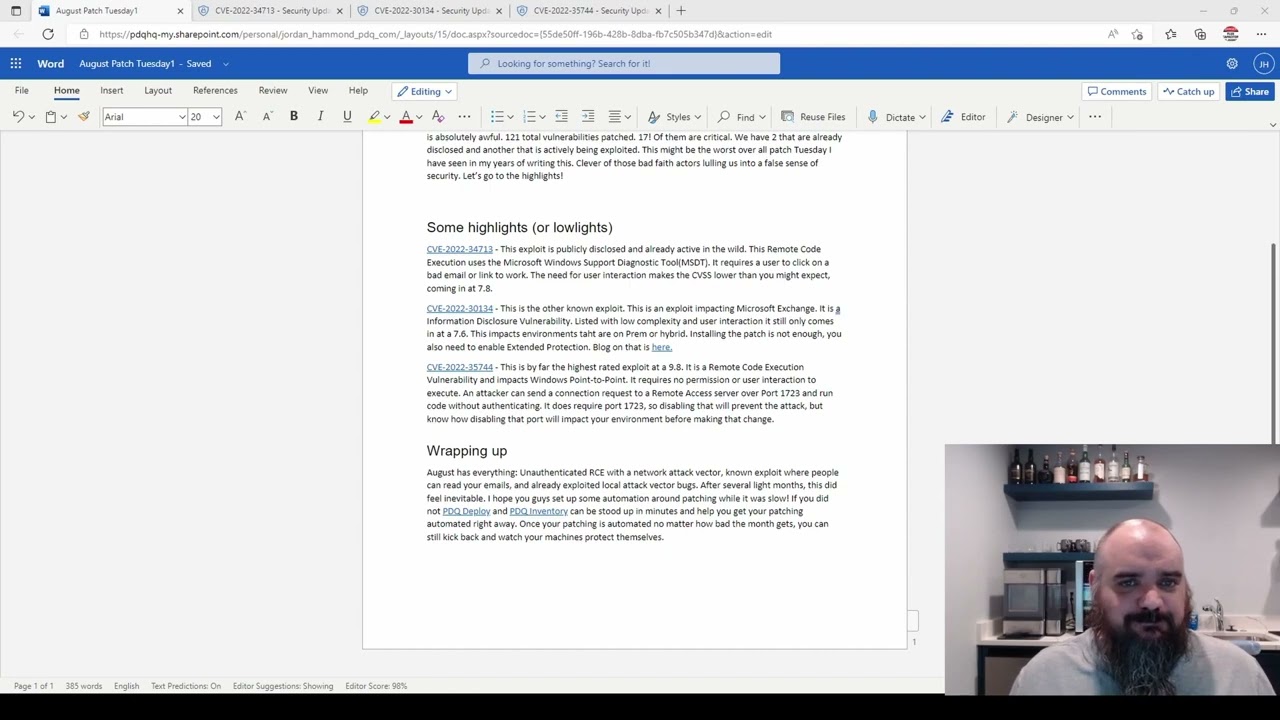The height and width of the screenshot is (720, 1280).
Task: Expand the Editing mode dropdown
Action: coord(424,91)
